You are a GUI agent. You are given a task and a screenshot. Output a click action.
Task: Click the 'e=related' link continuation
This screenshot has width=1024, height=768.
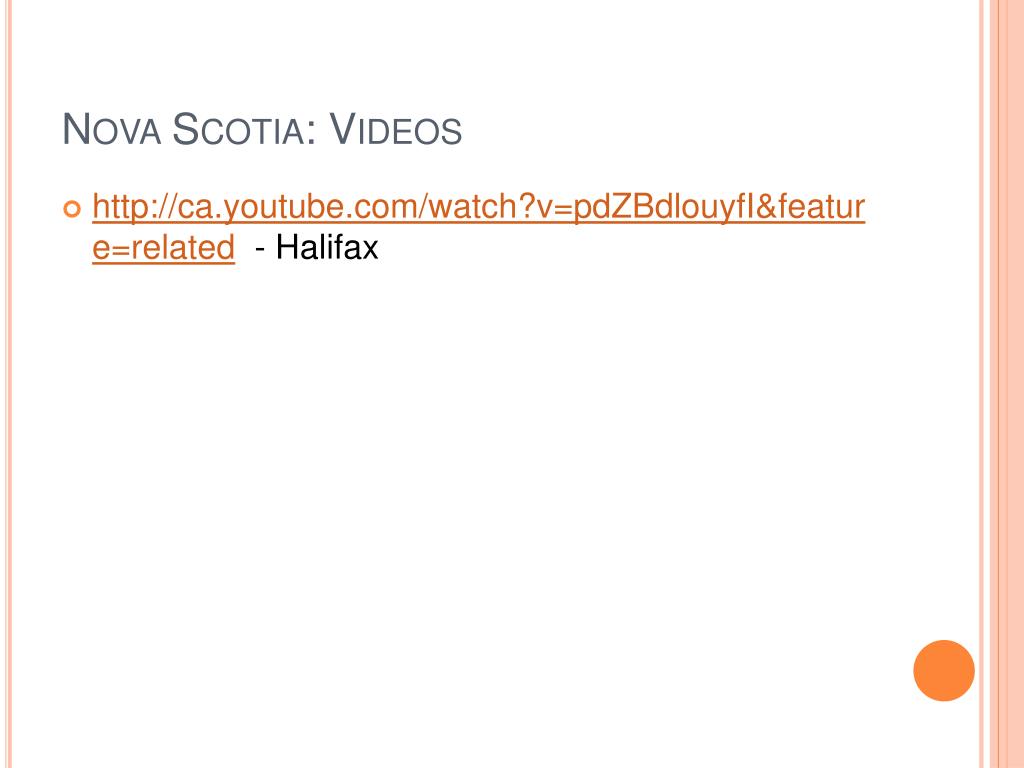click(x=163, y=248)
